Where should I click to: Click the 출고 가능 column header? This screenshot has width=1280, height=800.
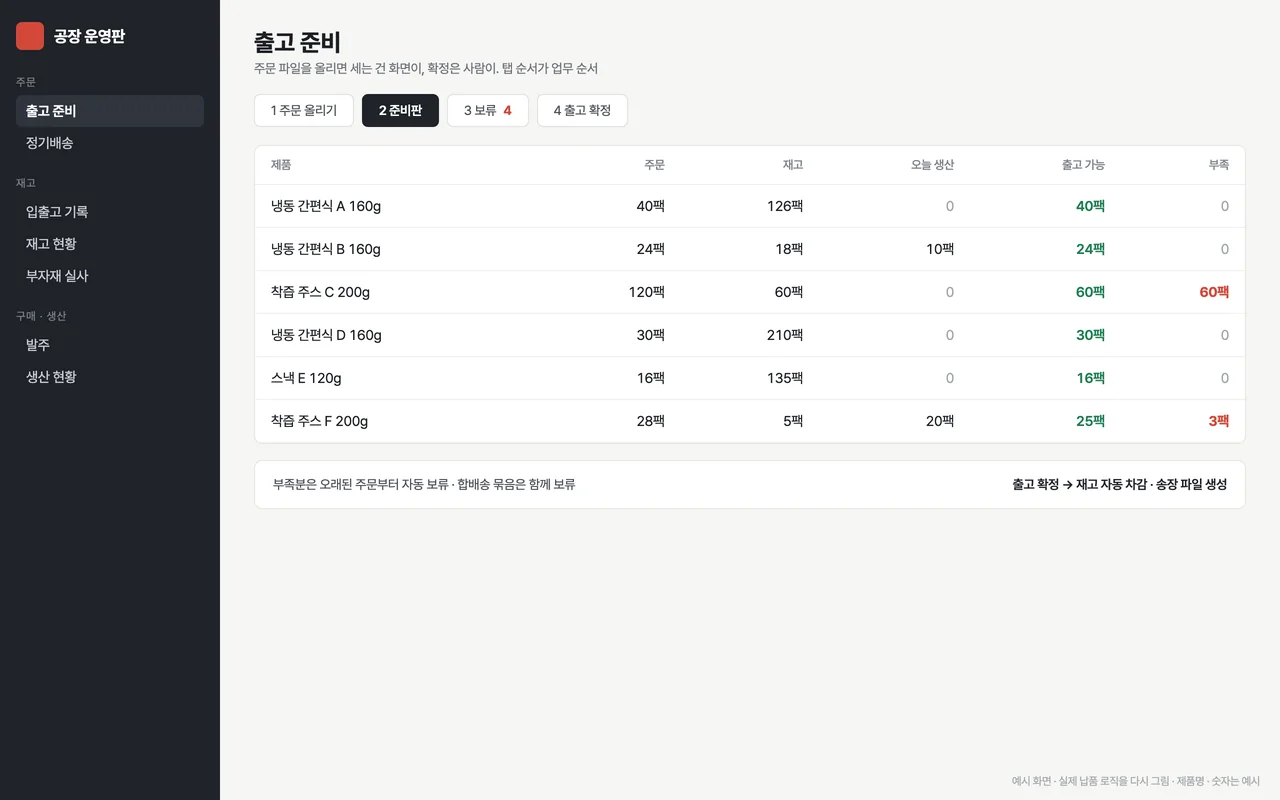(1083, 165)
